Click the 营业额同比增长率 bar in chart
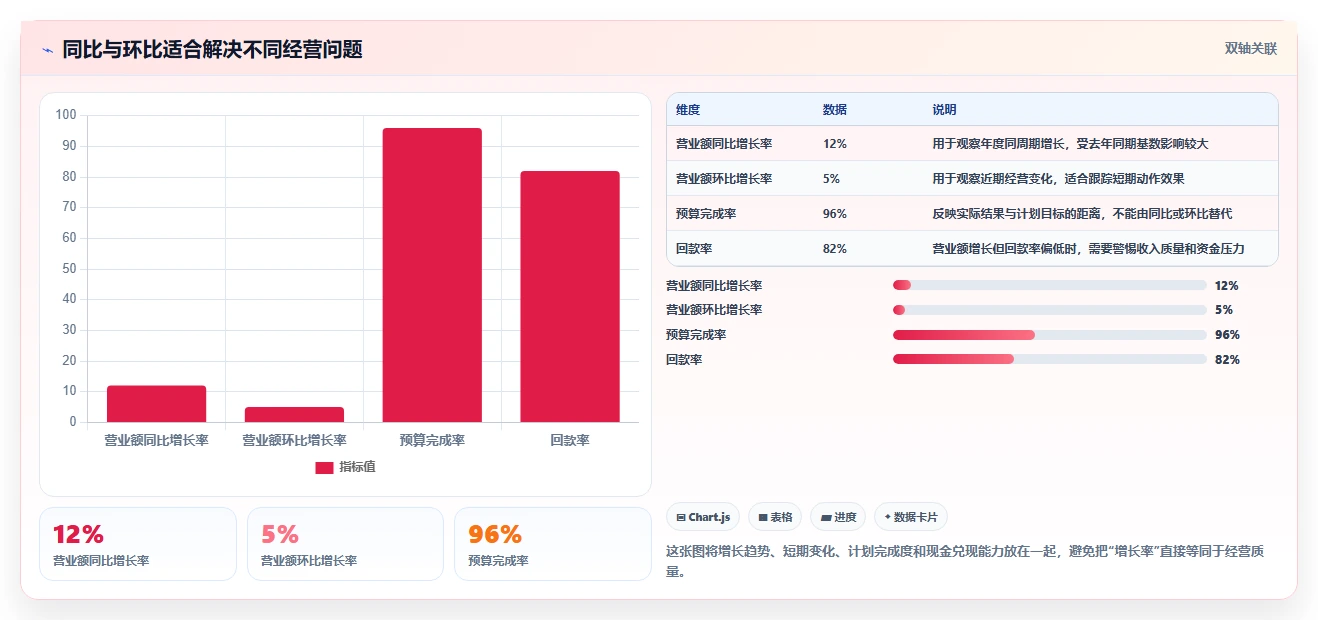 [156, 404]
